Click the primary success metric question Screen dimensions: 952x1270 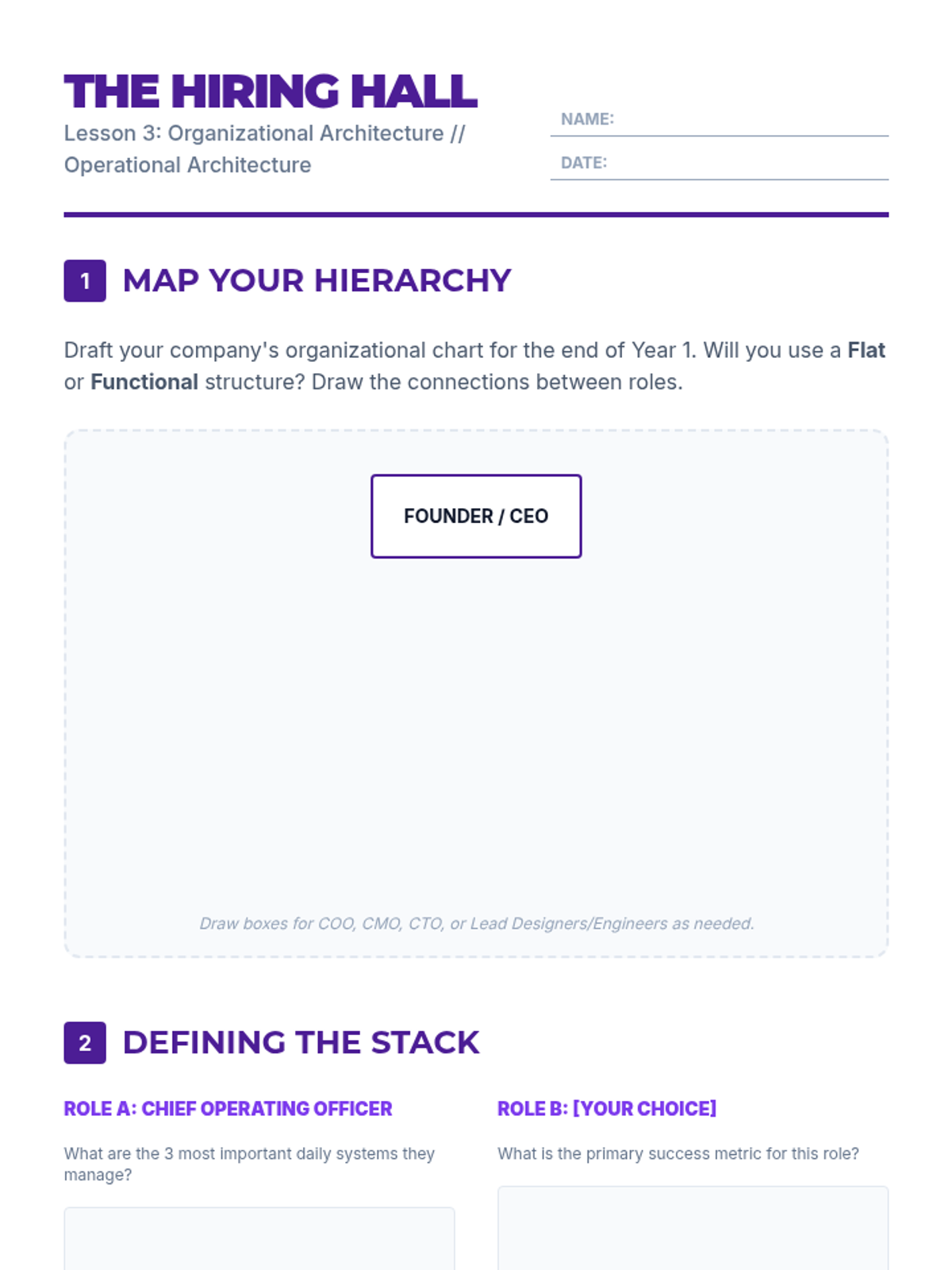(x=678, y=1154)
